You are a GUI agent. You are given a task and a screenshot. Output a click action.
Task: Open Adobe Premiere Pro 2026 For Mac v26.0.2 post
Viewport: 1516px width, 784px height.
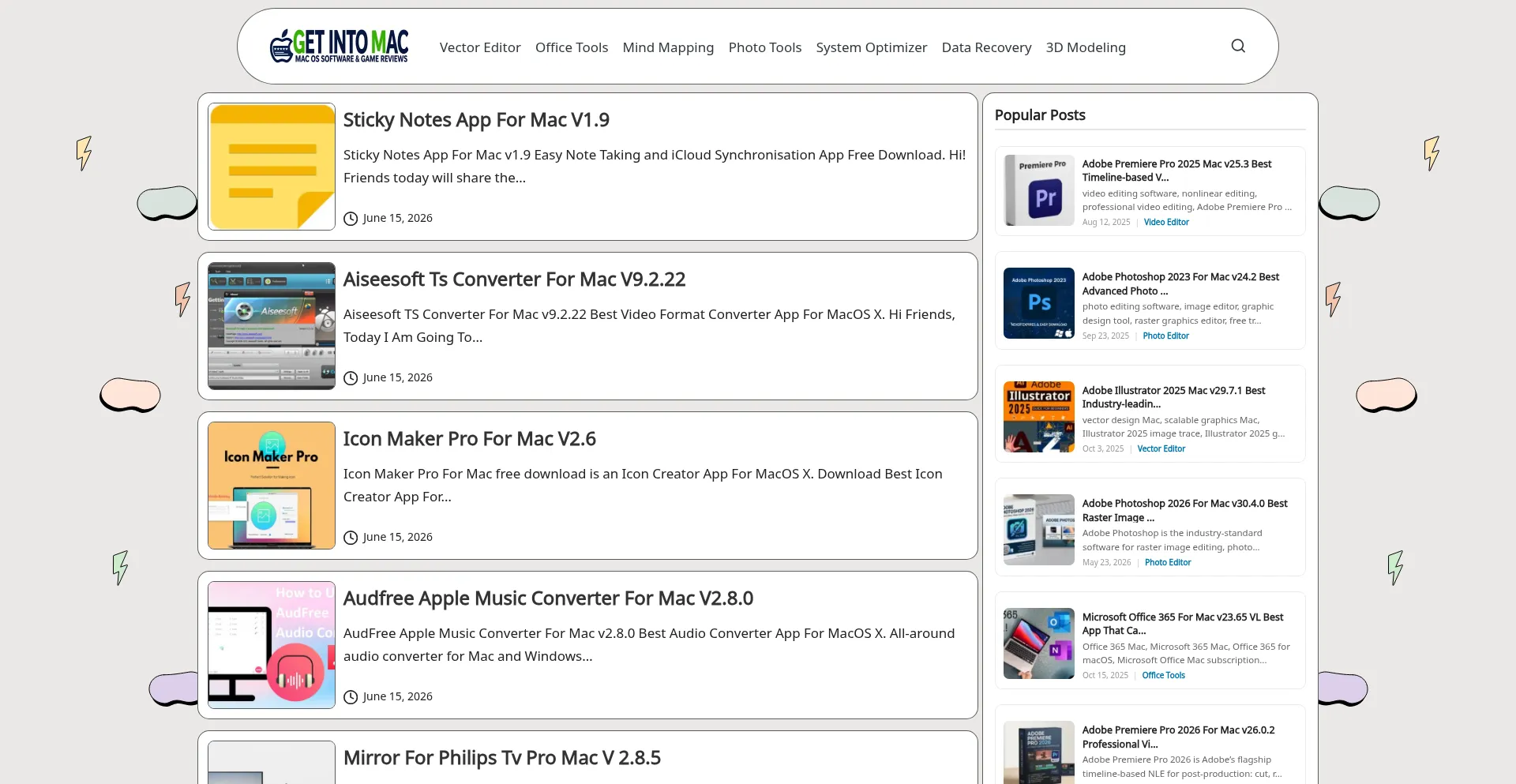coord(1178,737)
